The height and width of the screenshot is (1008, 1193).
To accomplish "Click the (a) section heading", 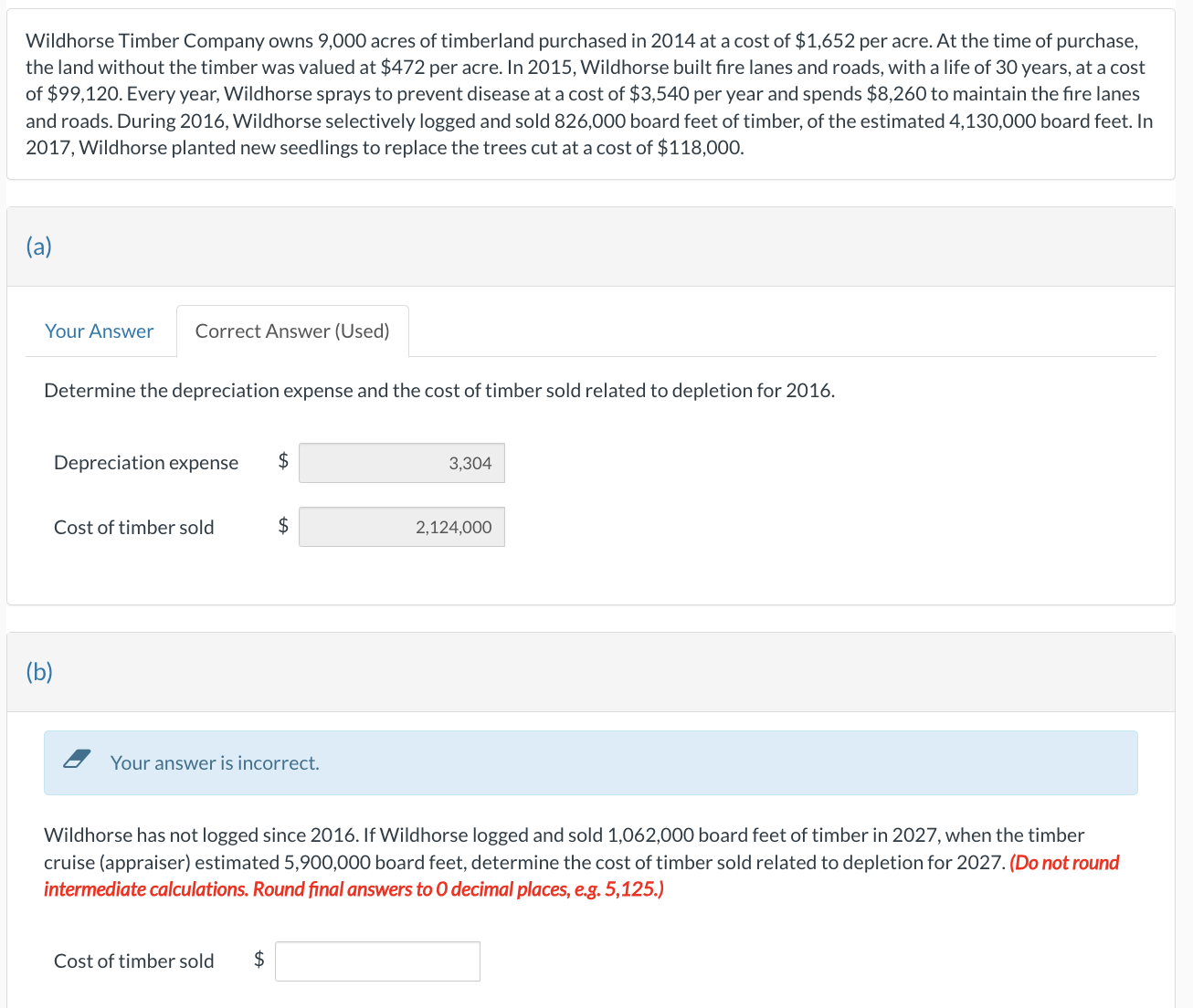I will point(39,247).
